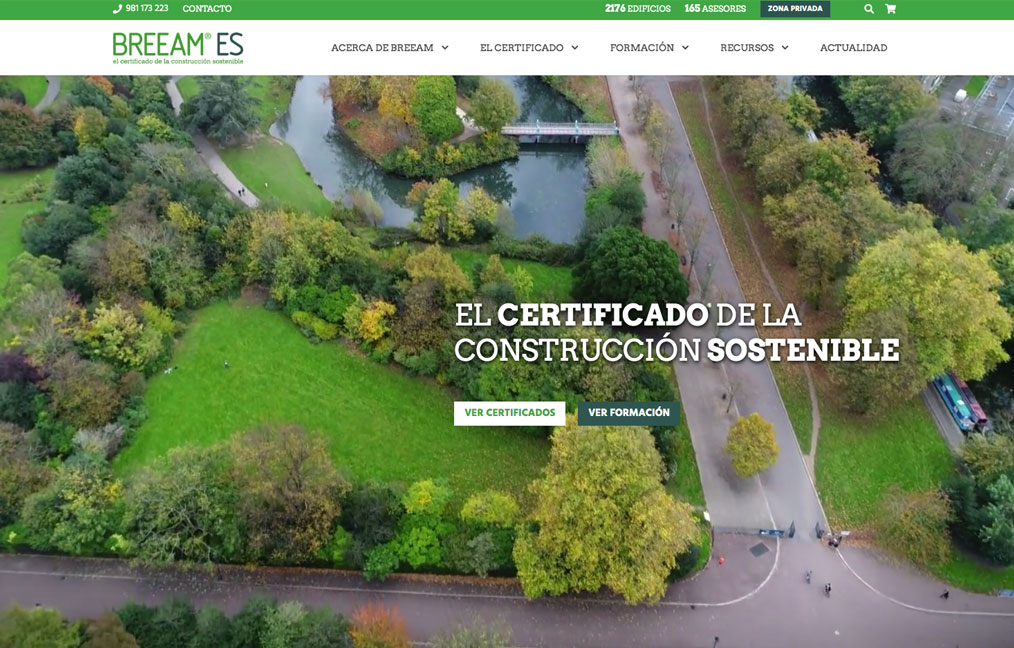The width and height of the screenshot is (1014, 648).
Task: Go to the ACTUALIDAD section
Action: tap(854, 48)
